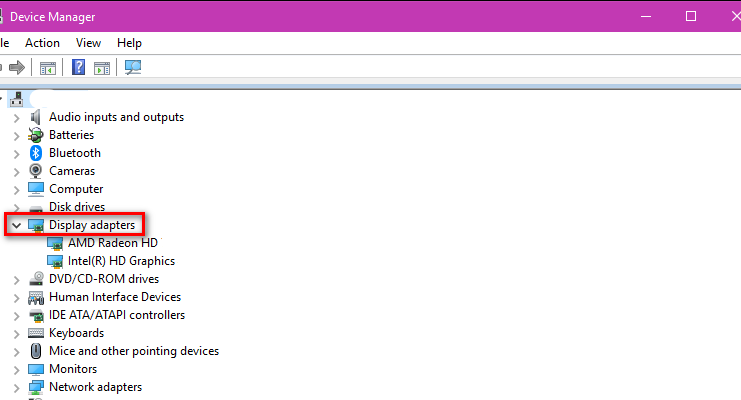
Task: Click the AMD Radeon HD device icon
Action: point(55,243)
